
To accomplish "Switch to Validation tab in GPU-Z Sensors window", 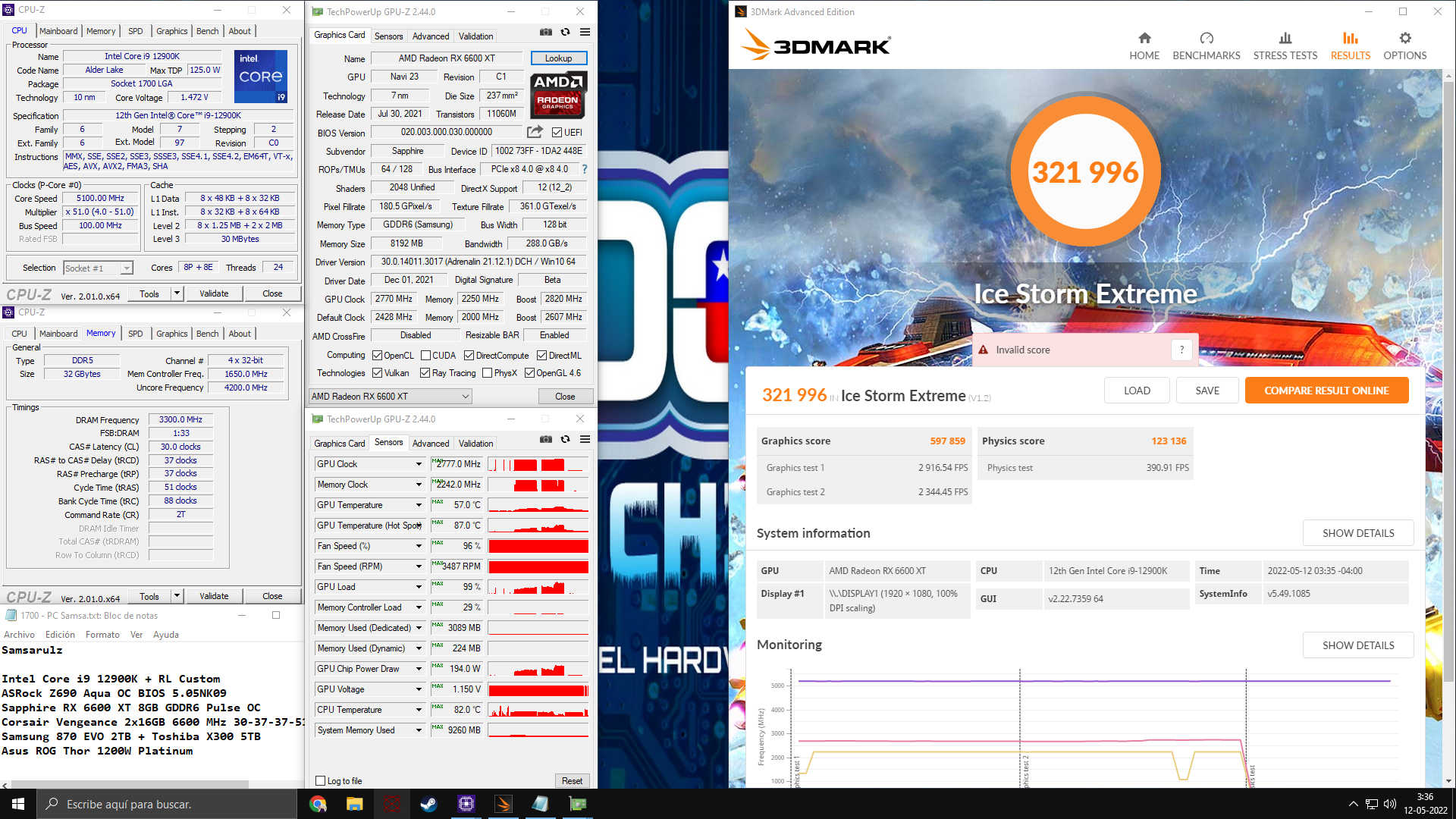I will point(475,443).
